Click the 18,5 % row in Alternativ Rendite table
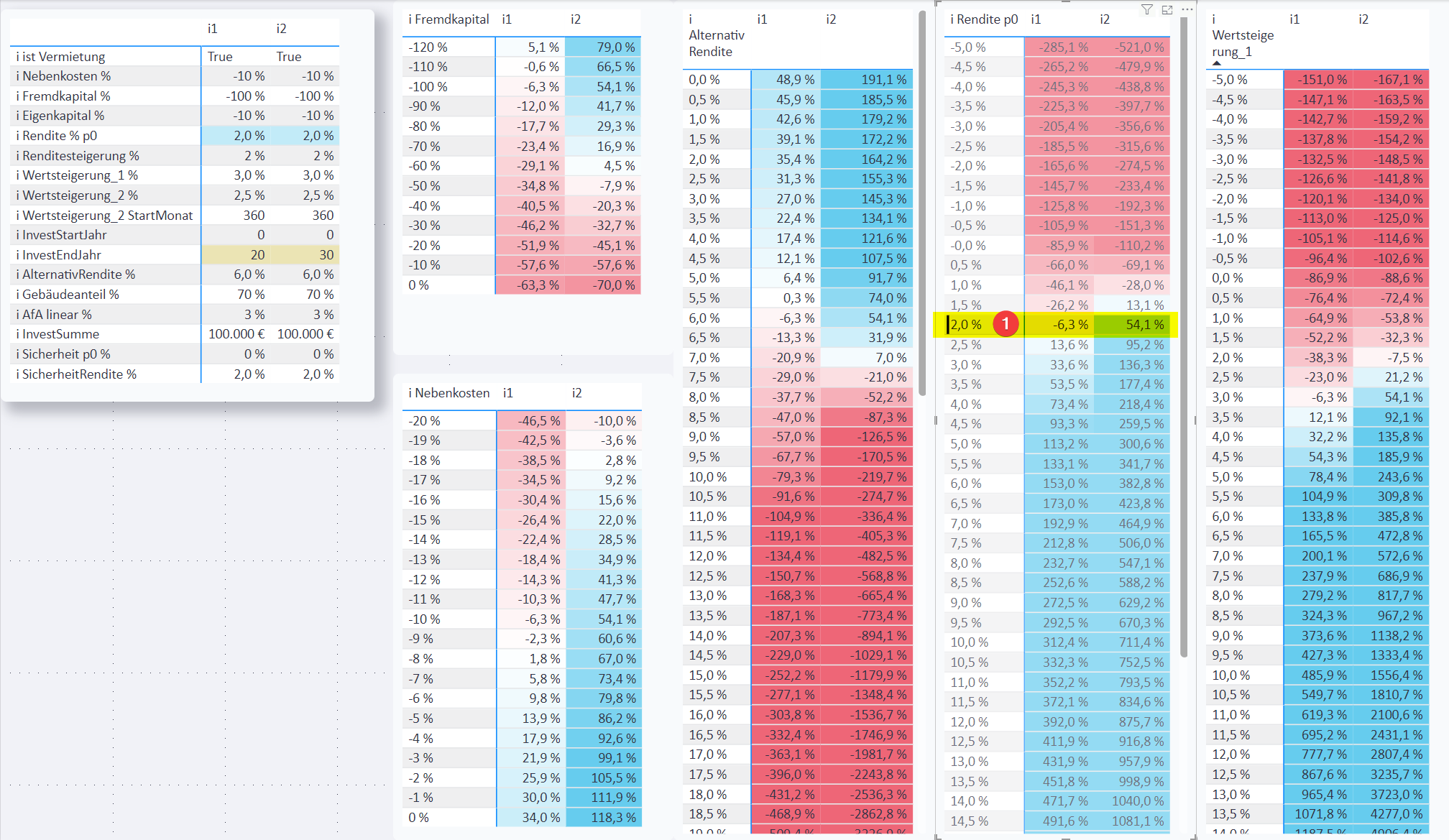Viewport: 1449px width, 840px height. (x=798, y=814)
